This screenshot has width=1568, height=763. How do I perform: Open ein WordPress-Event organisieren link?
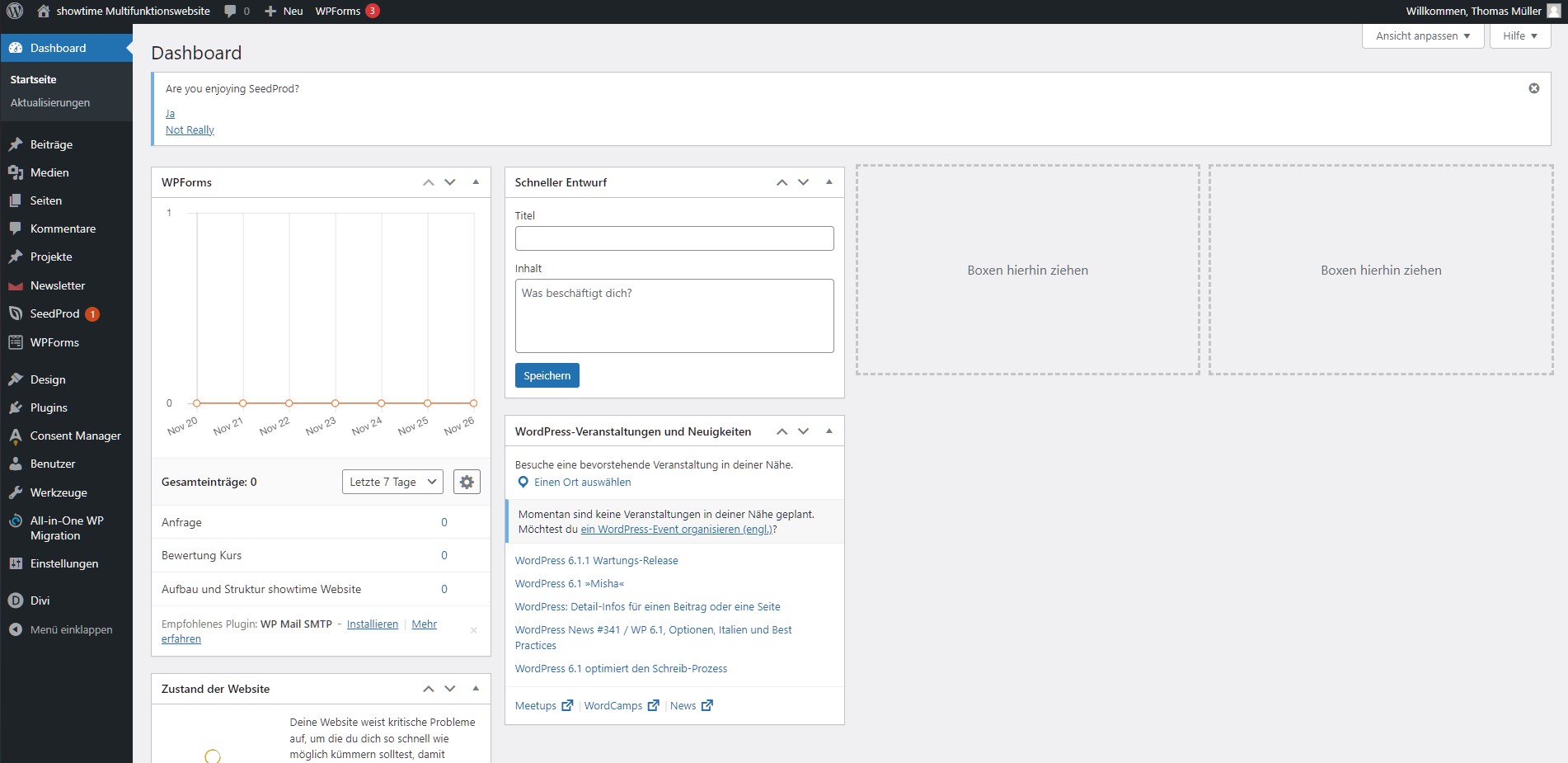[x=676, y=530]
